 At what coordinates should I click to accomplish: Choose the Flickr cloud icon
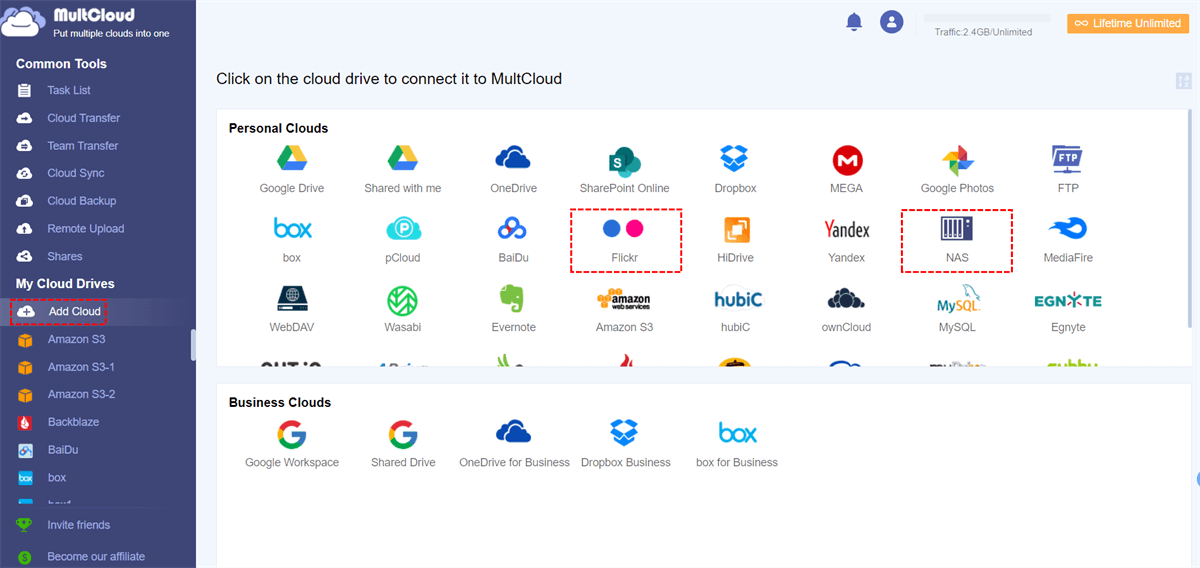[624, 229]
